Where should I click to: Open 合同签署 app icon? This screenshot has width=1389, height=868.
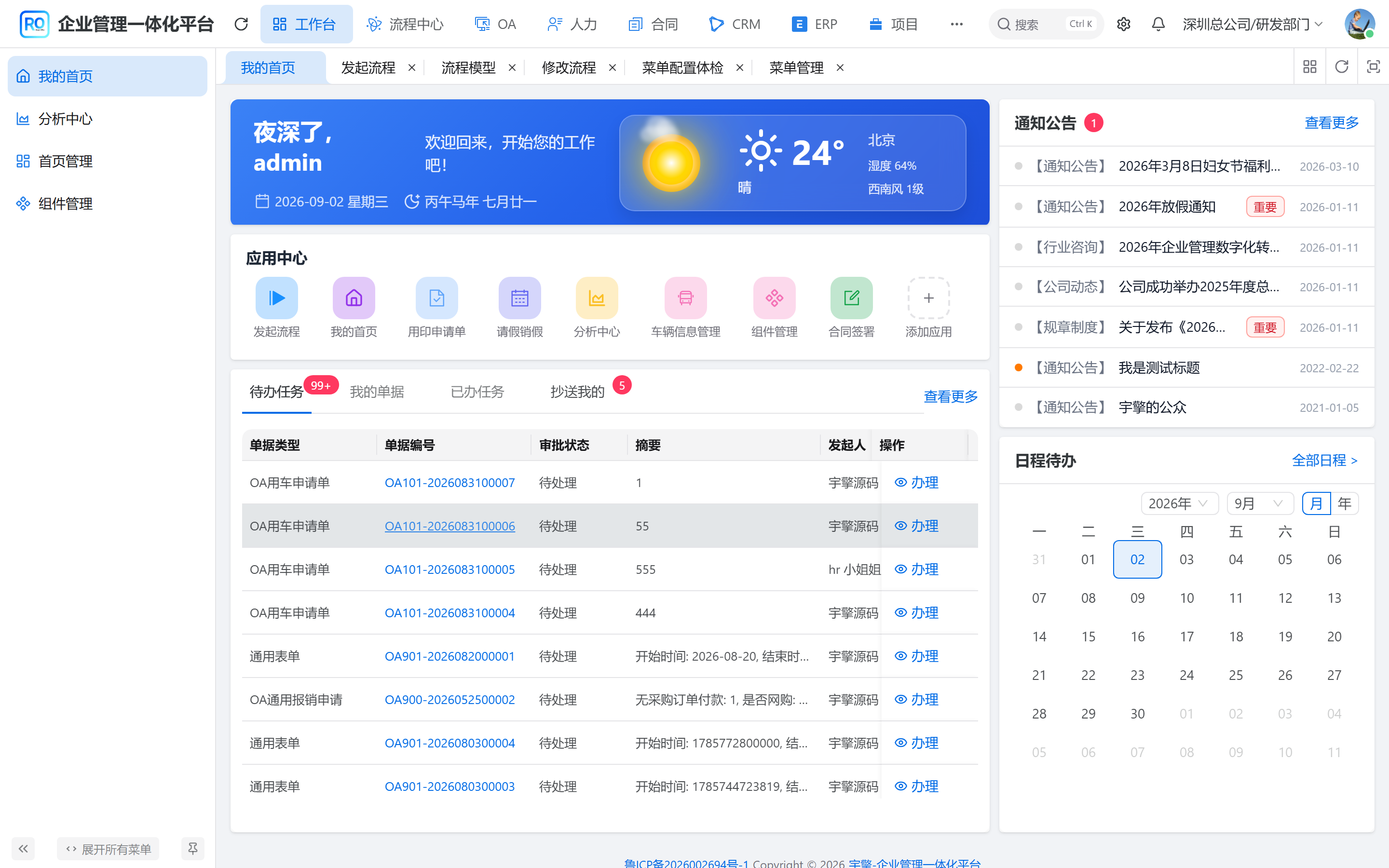point(851,298)
